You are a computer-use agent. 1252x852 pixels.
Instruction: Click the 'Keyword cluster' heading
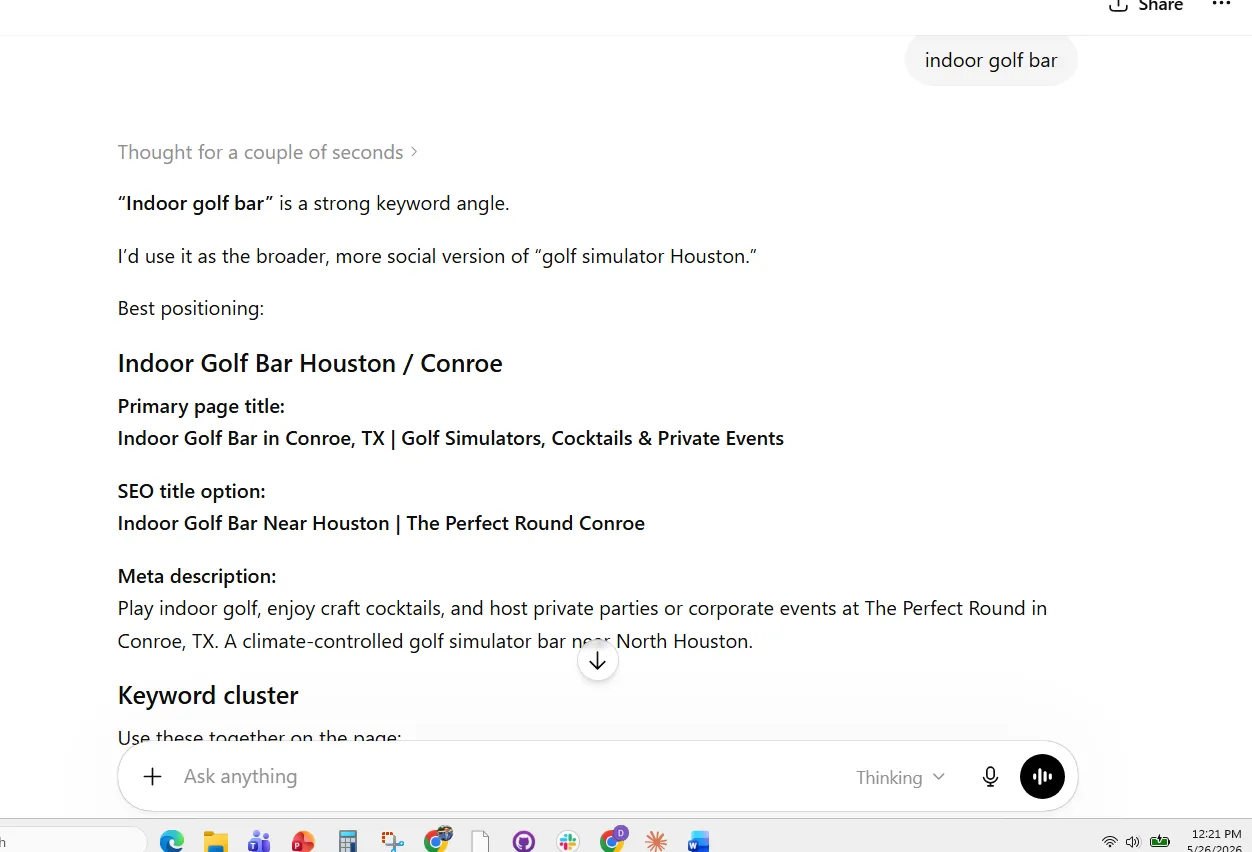(208, 695)
